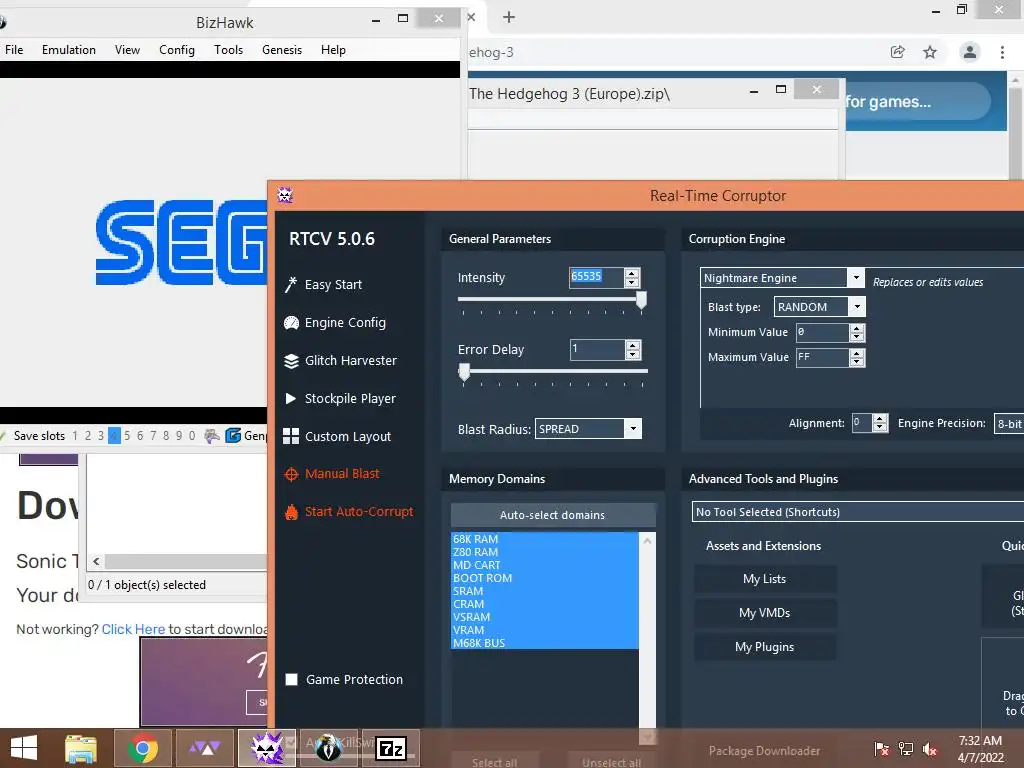Open the Blast Radius SPREAD dropdown
The width and height of the screenshot is (1024, 768).
[x=633, y=428]
